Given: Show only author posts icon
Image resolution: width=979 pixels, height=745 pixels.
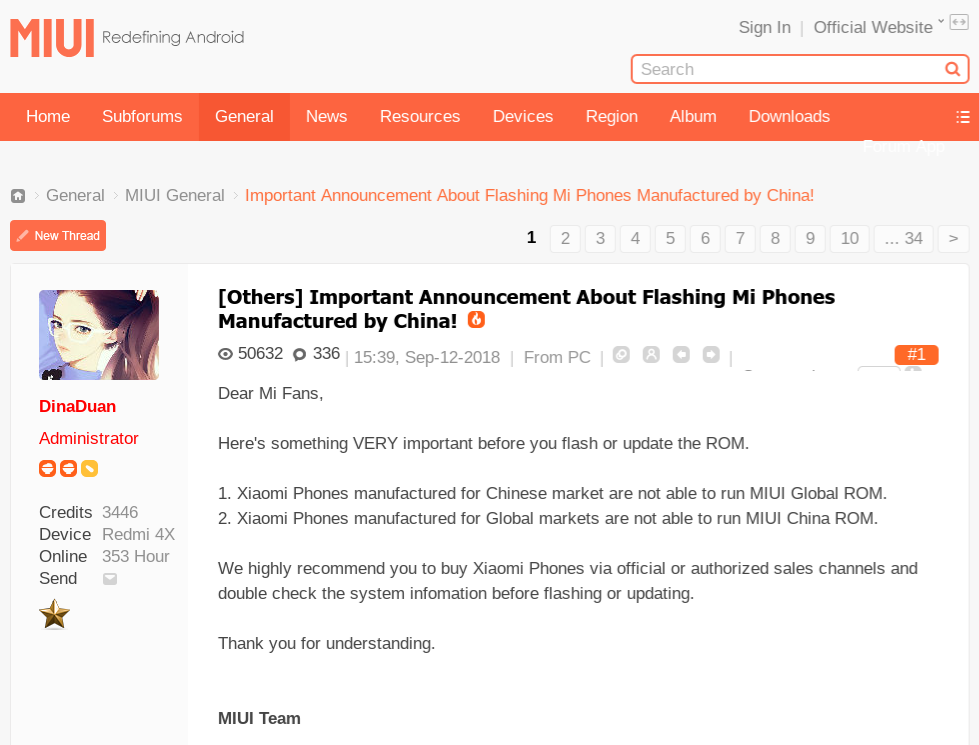Looking at the screenshot, I should (651, 355).
